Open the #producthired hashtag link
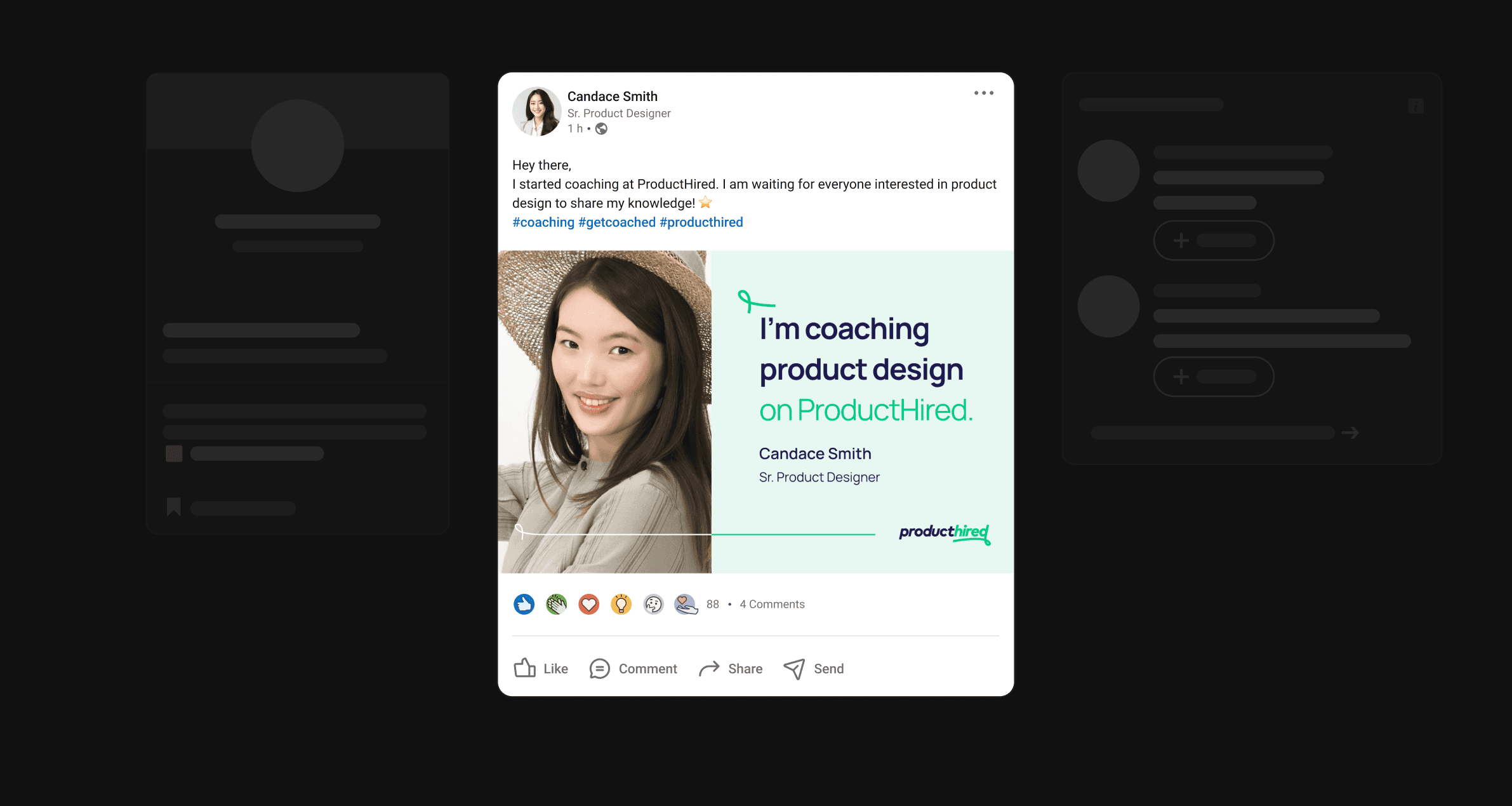Viewport: 1512px width, 806px height. pos(701,222)
